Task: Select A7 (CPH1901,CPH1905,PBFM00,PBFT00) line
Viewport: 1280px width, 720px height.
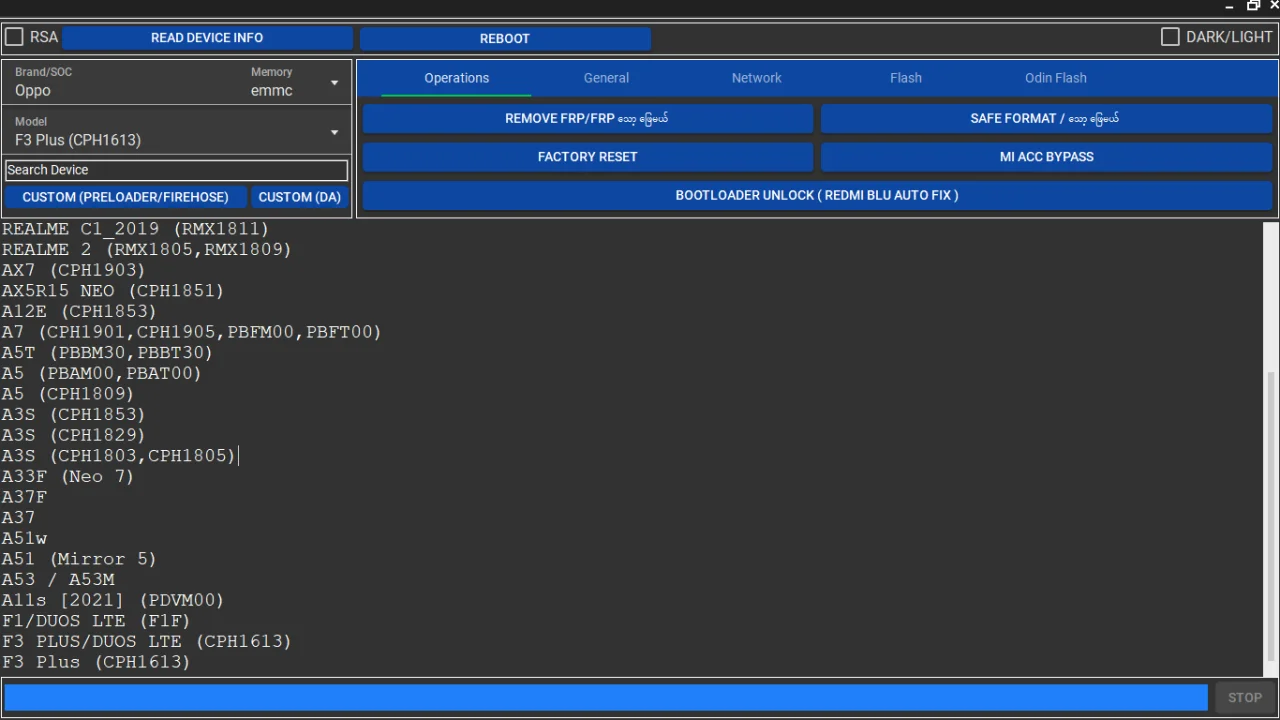Action: click(x=191, y=332)
